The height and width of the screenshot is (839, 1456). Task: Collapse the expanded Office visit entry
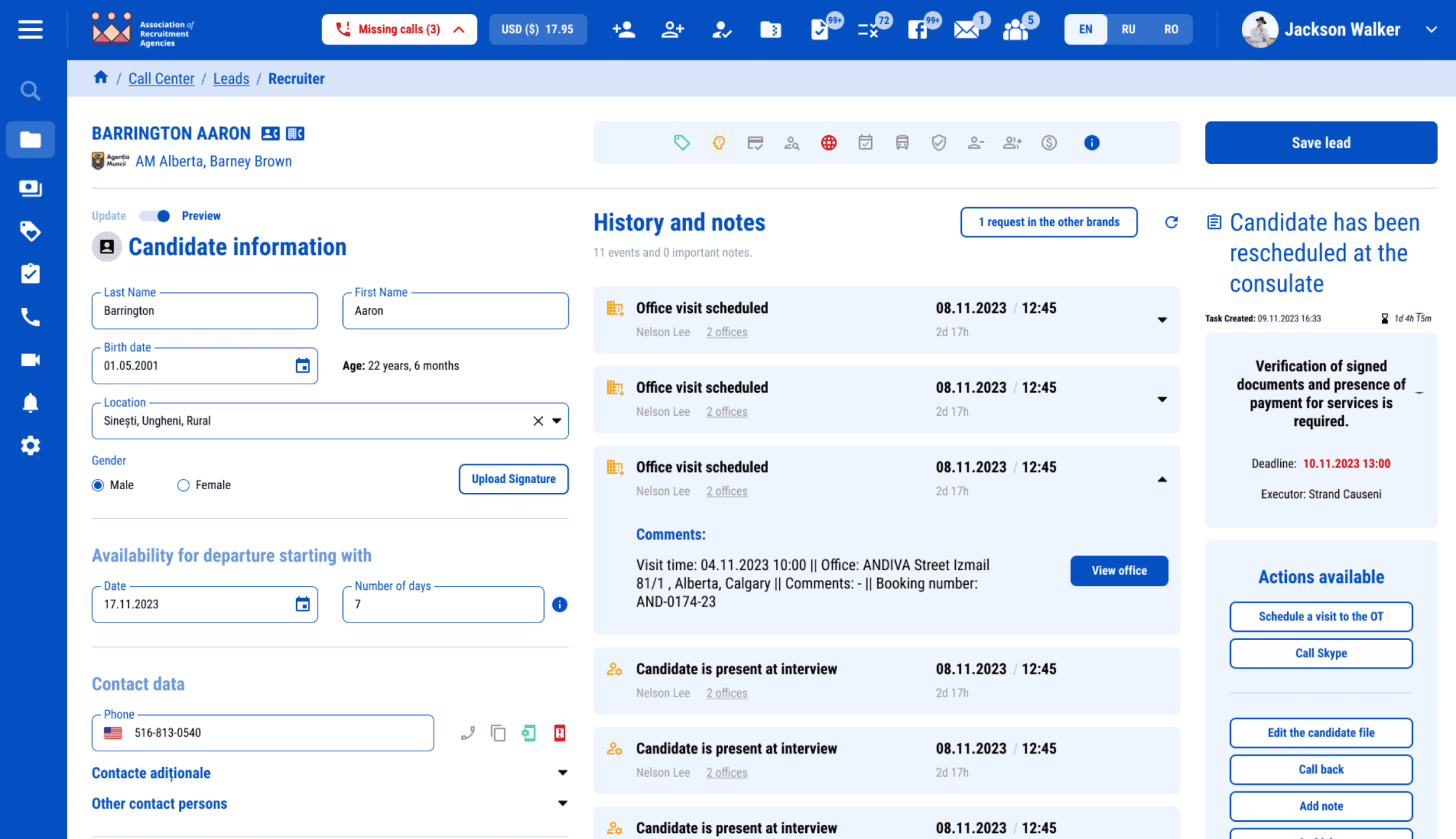(x=1162, y=479)
